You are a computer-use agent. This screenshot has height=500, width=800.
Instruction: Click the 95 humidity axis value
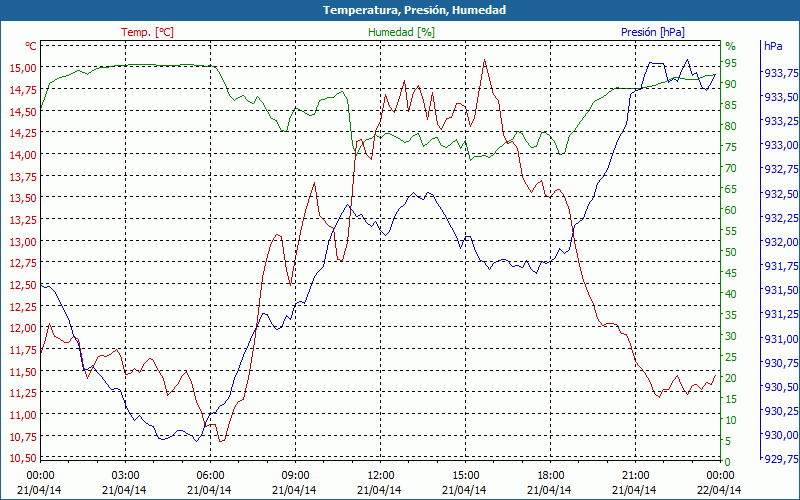pos(731,63)
